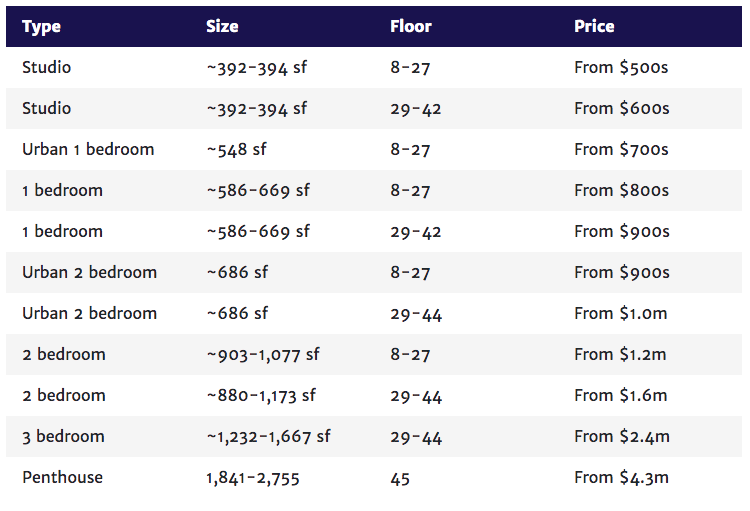Viewport: 750px width, 511px height.
Task: Select the Urban 1 bedroom cell
Action: click(x=88, y=149)
